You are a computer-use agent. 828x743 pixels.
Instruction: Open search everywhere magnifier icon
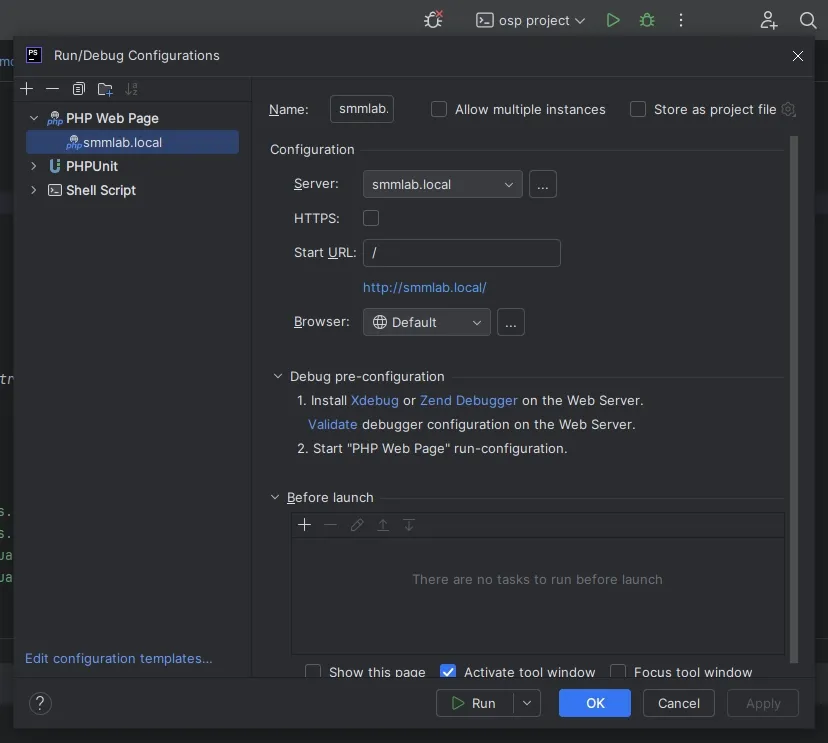coord(807,20)
